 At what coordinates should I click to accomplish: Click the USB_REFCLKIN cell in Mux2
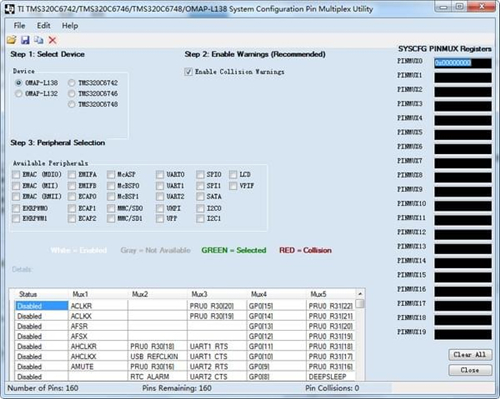[157, 356]
